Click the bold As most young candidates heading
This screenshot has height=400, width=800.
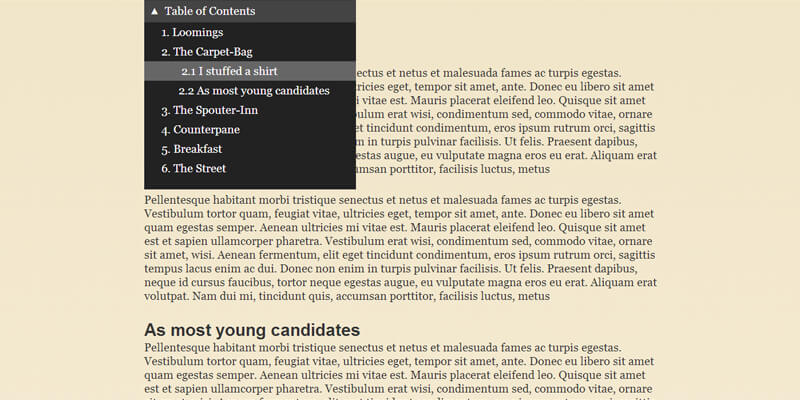click(251, 330)
